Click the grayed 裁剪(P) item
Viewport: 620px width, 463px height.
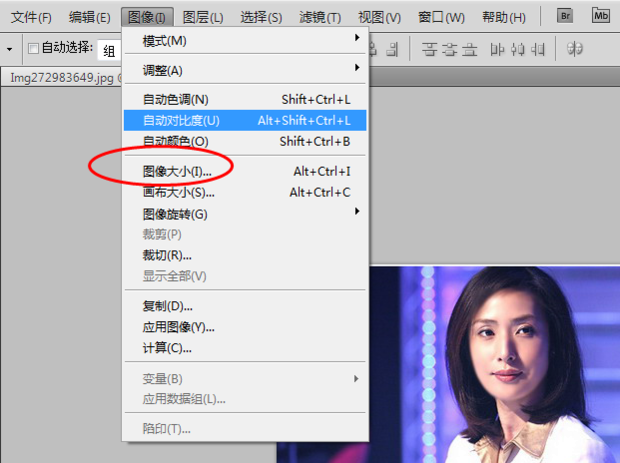pos(245,234)
